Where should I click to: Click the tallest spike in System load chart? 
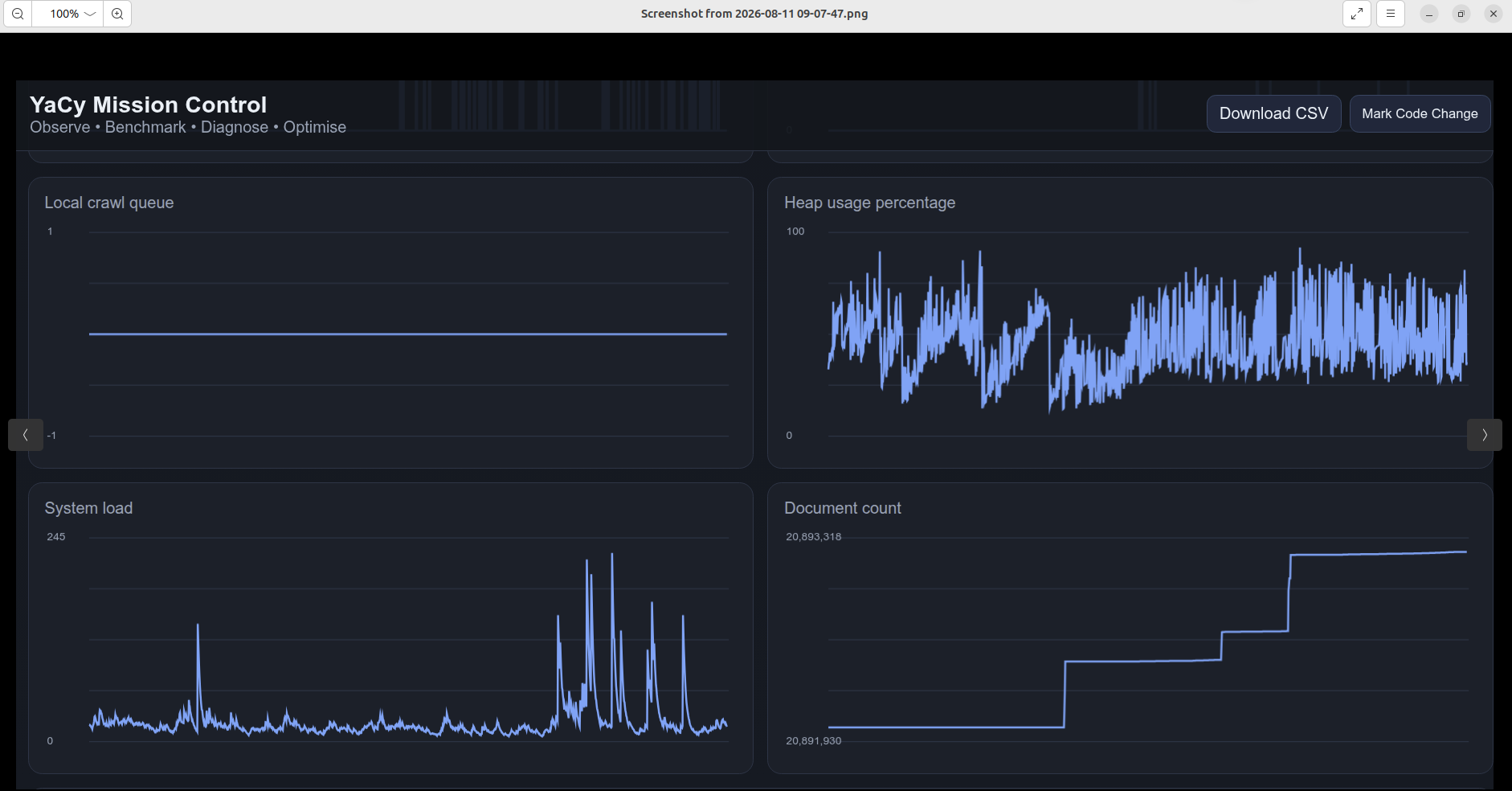[x=612, y=556]
